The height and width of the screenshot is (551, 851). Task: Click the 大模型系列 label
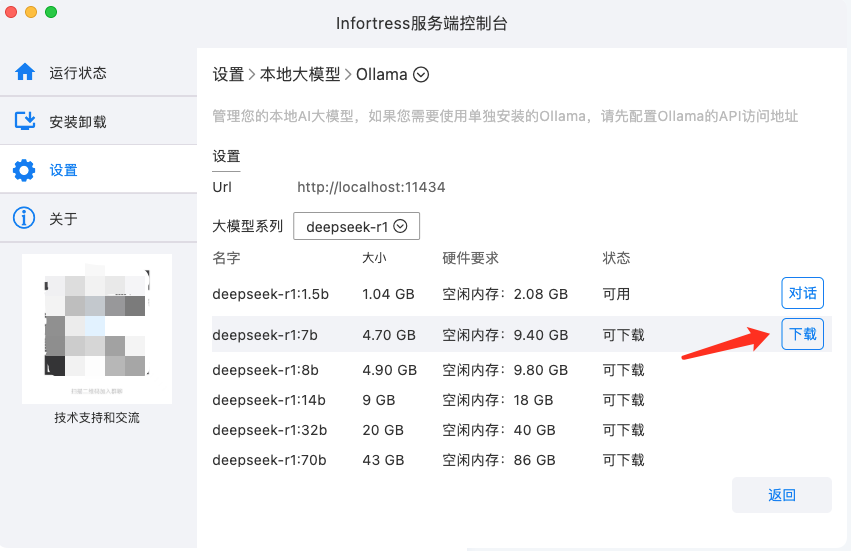tap(247, 226)
